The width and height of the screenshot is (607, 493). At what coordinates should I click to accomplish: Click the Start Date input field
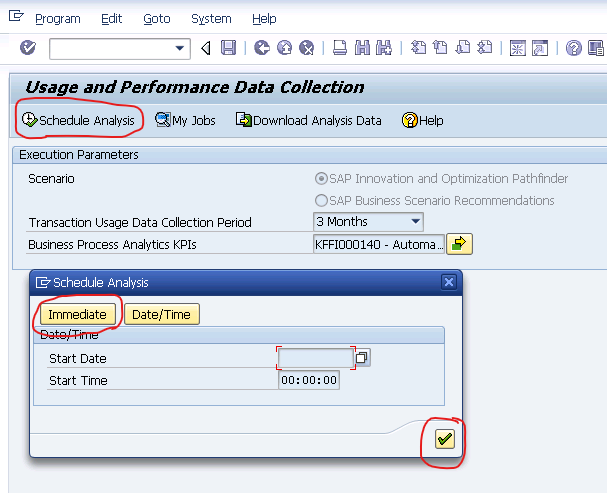(x=316, y=358)
